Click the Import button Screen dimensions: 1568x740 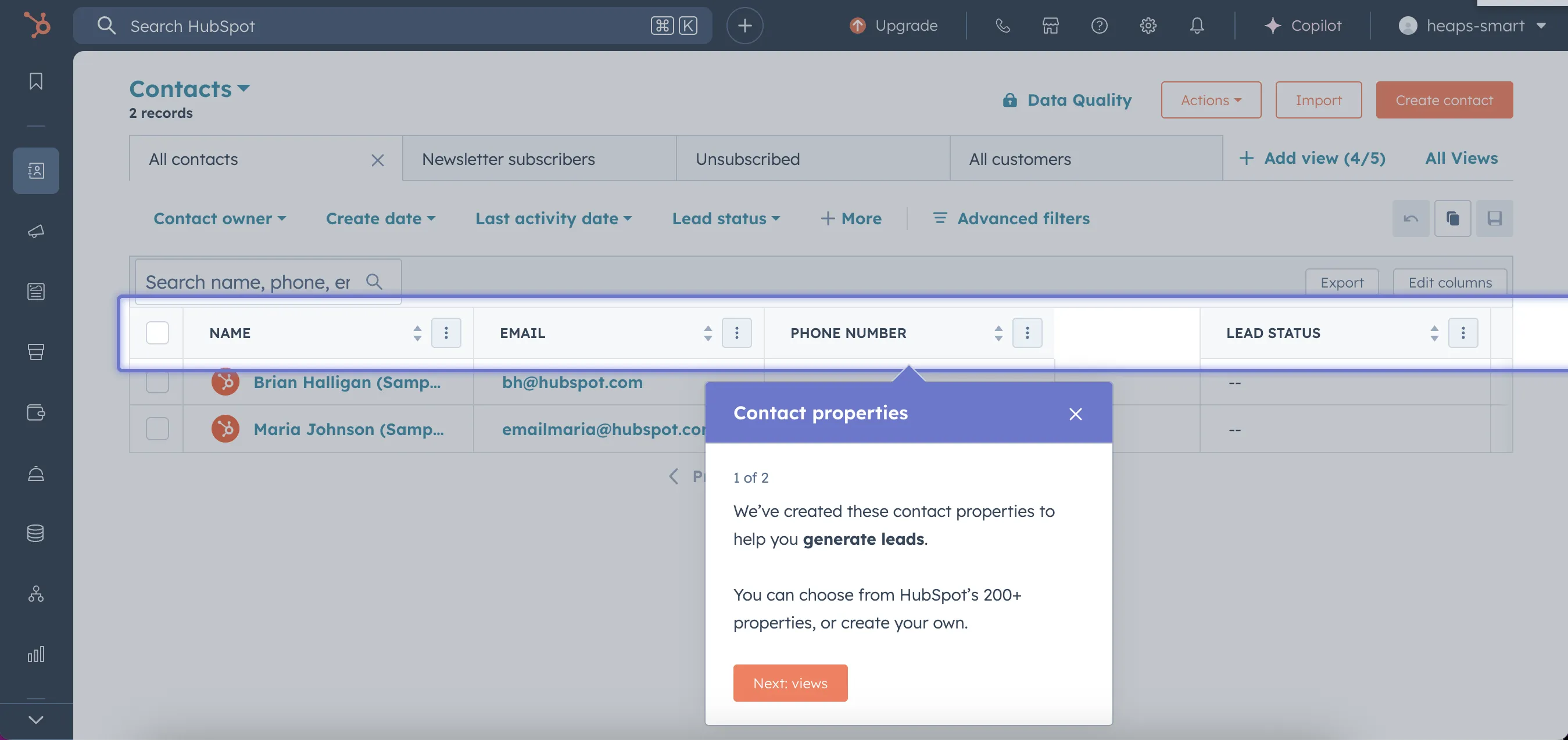coord(1319,100)
